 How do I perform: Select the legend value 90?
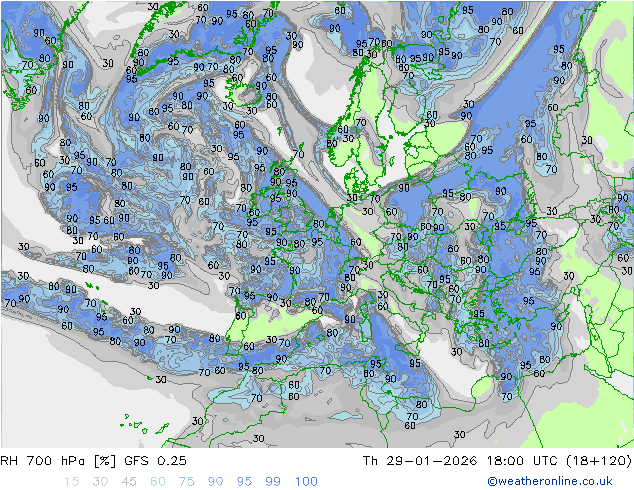coord(215,482)
